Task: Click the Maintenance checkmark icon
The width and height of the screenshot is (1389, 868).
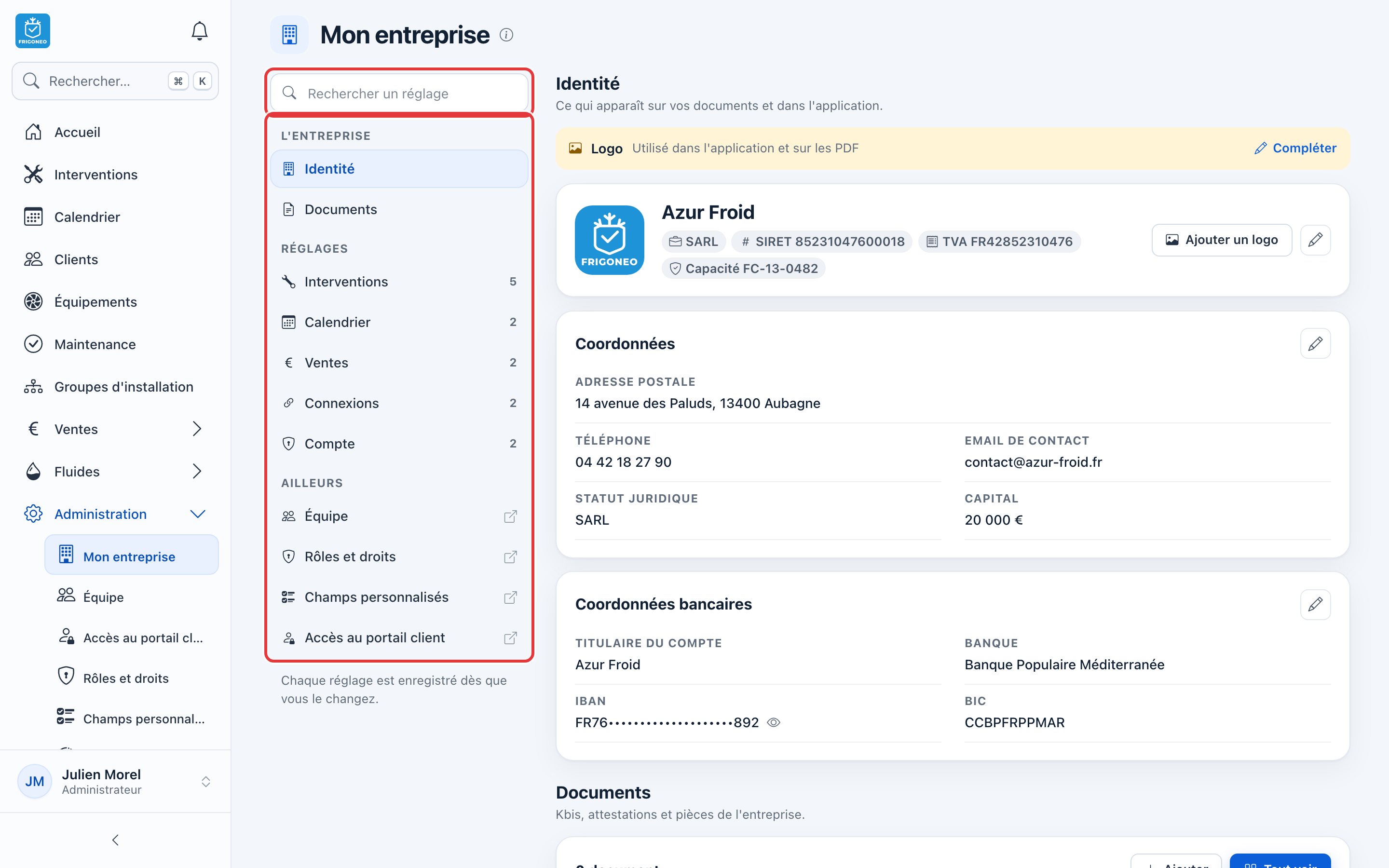Action: click(x=33, y=344)
